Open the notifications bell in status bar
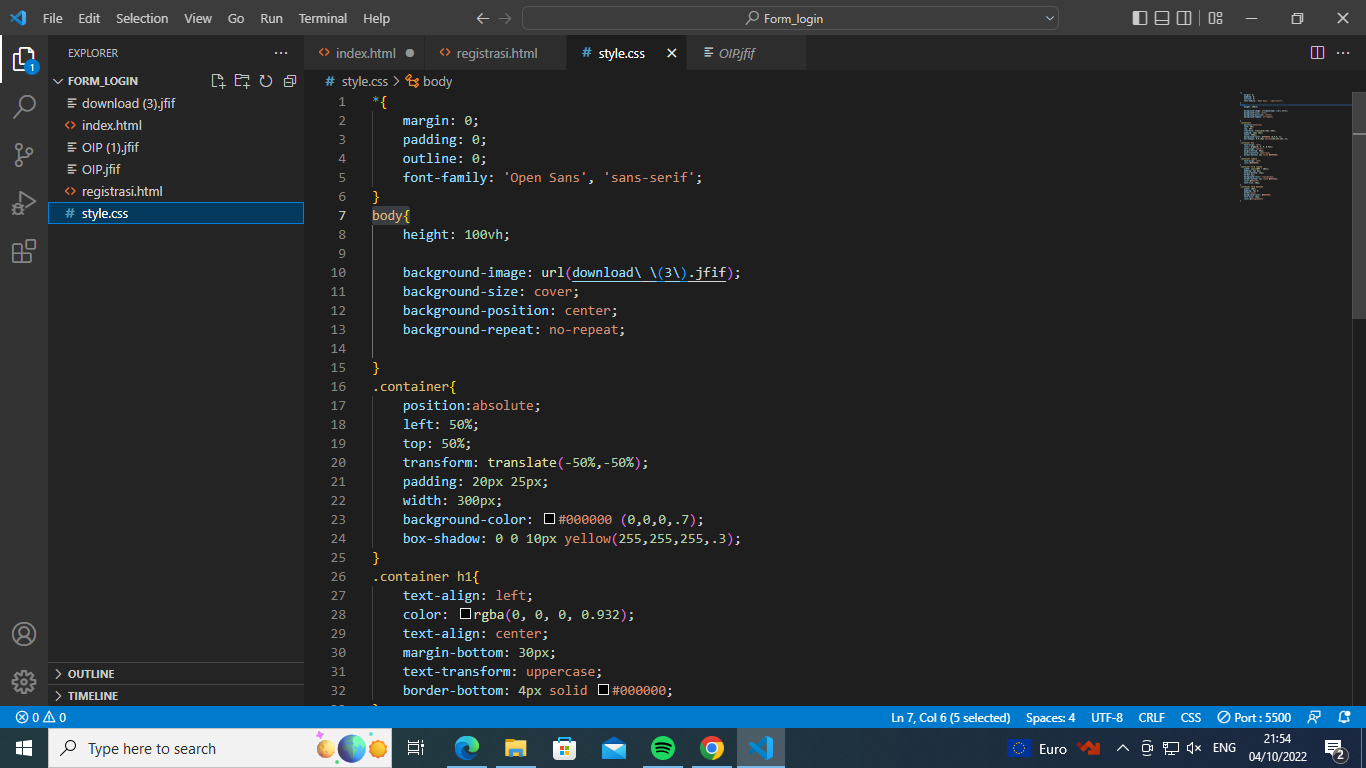Screen dimensions: 1366x768 click(1342, 717)
